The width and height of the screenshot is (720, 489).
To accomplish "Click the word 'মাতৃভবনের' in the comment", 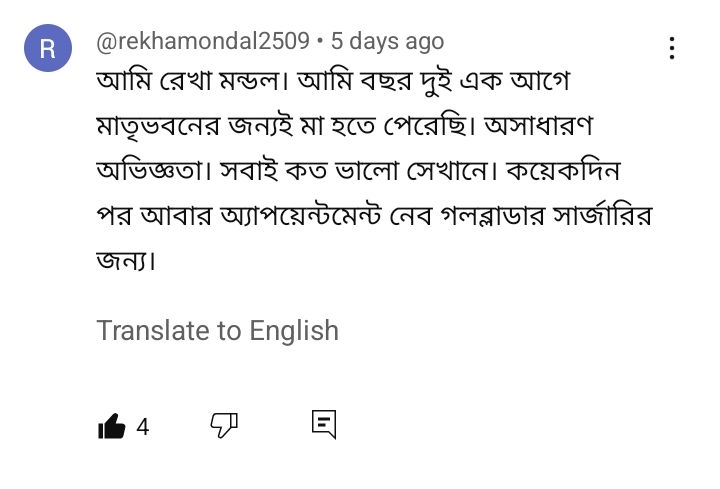I will (x=158, y=127).
